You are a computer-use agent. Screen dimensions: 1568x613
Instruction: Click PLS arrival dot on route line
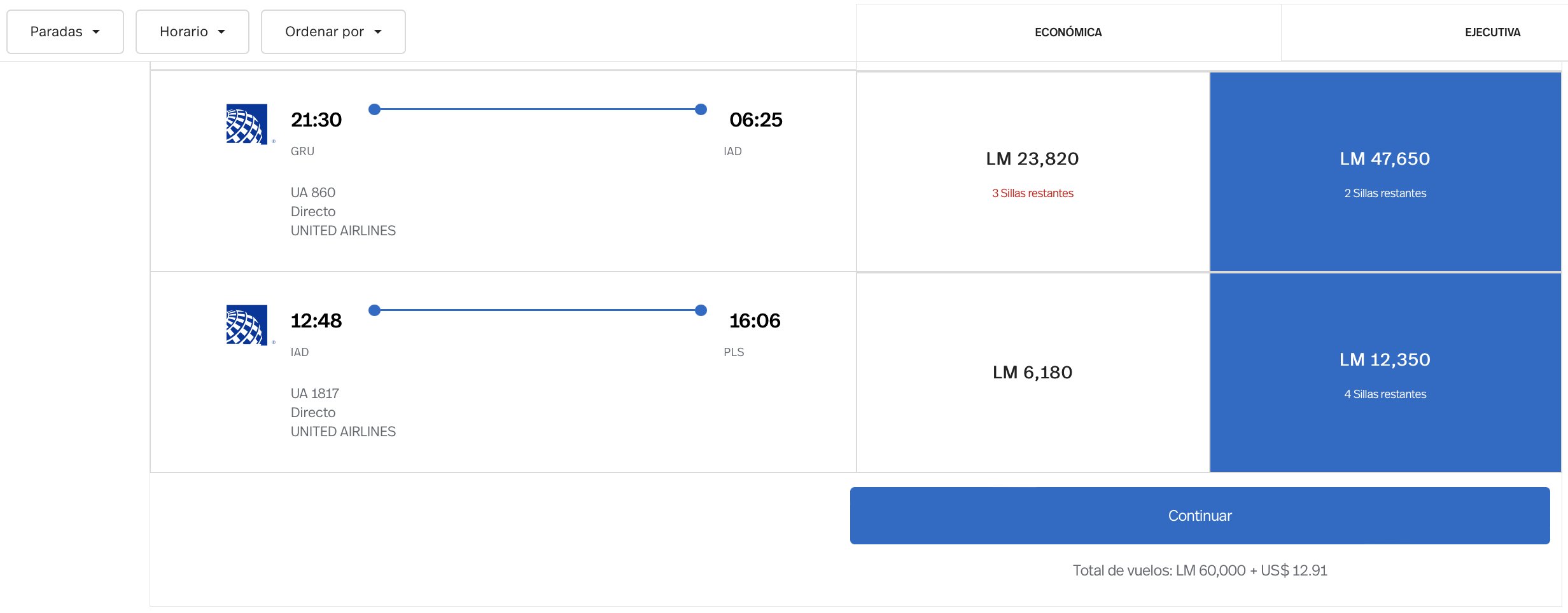tap(701, 310)
